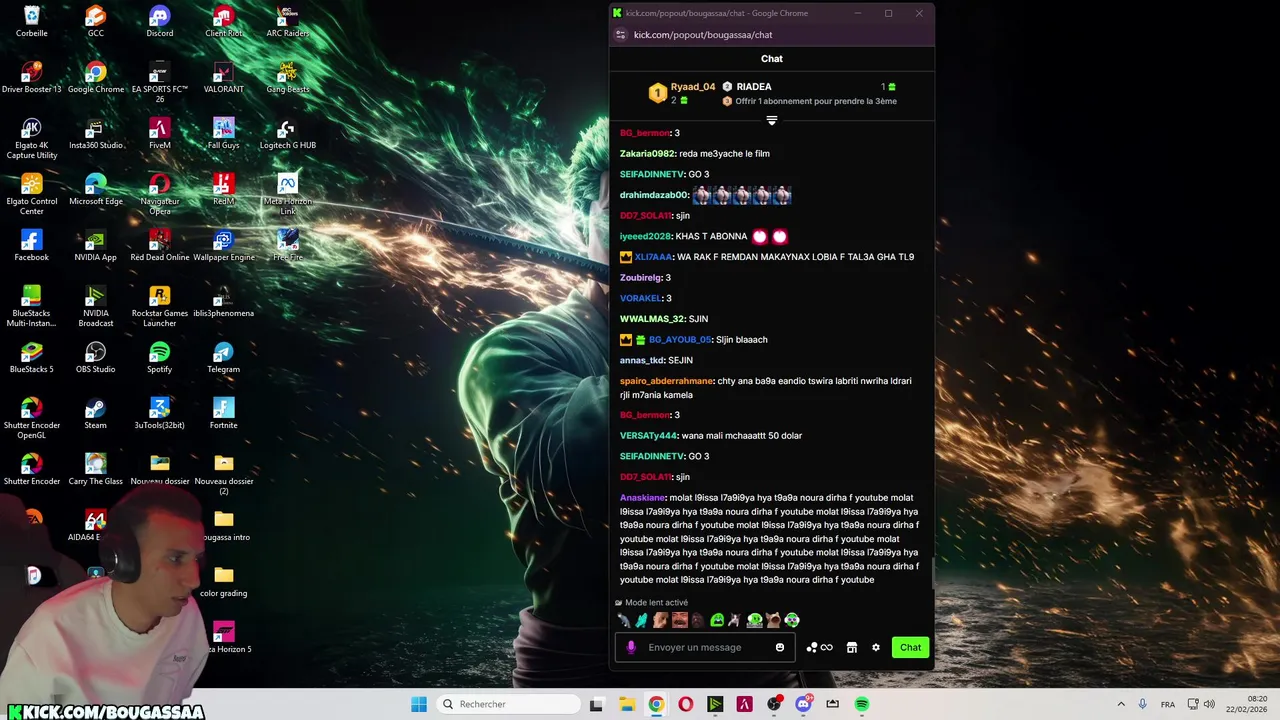
Task: Select the Spotify desktop shortcut
Action: click(160, 357)
